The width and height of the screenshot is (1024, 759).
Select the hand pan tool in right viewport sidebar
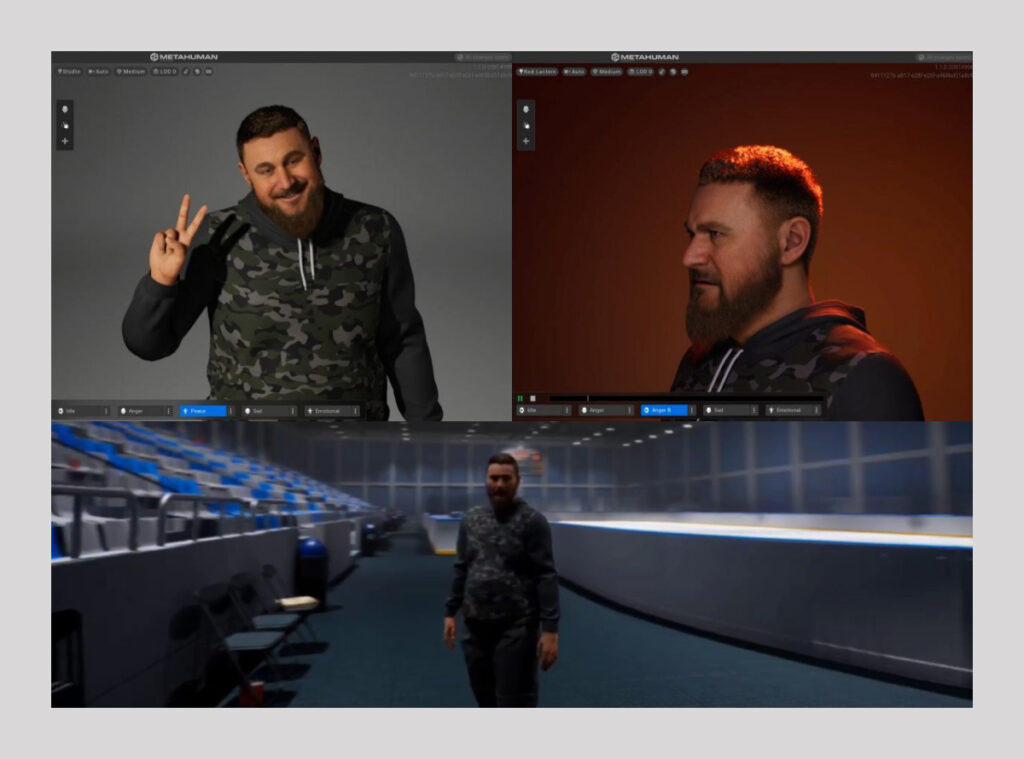click(x=526, y=125)
